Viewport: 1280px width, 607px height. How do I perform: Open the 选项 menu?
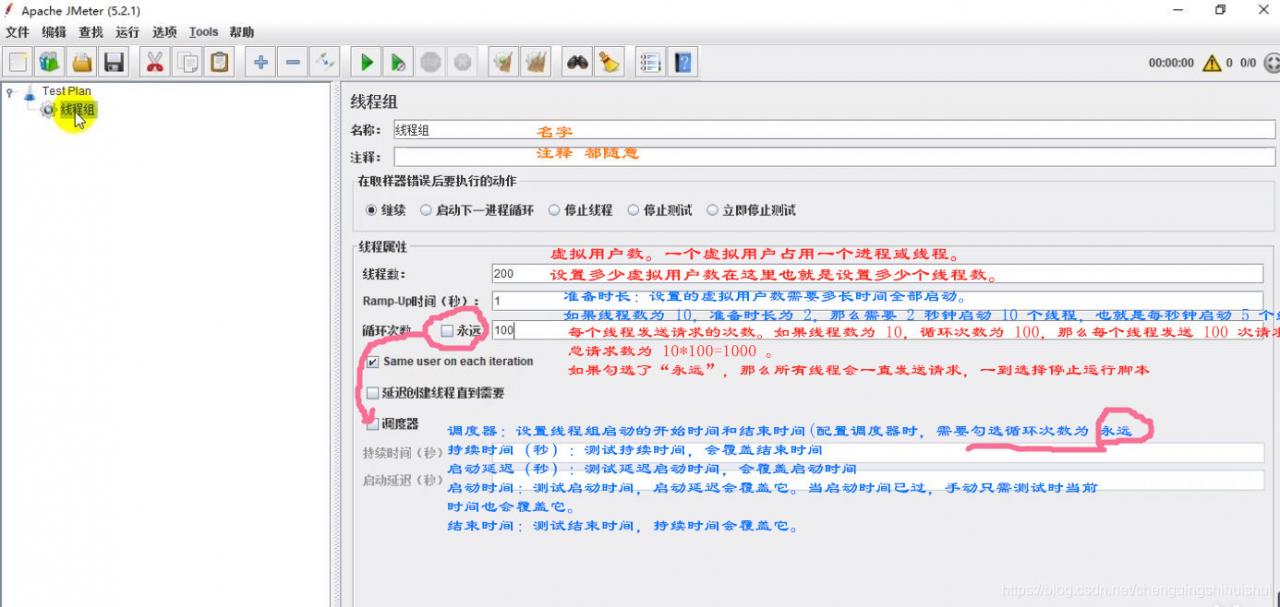(x=164, y=32)
